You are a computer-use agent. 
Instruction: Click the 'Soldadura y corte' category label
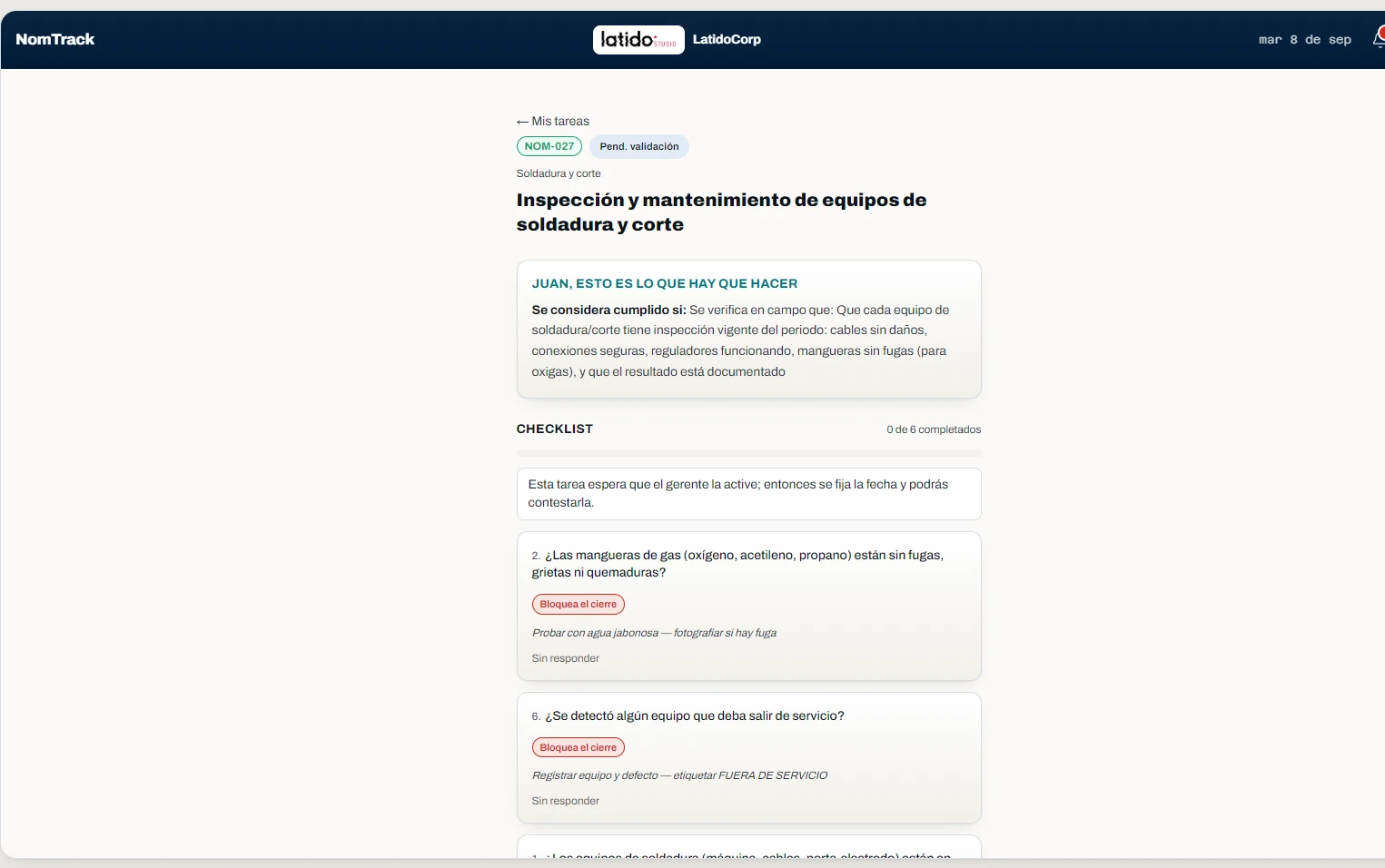[x=558, y=173]
